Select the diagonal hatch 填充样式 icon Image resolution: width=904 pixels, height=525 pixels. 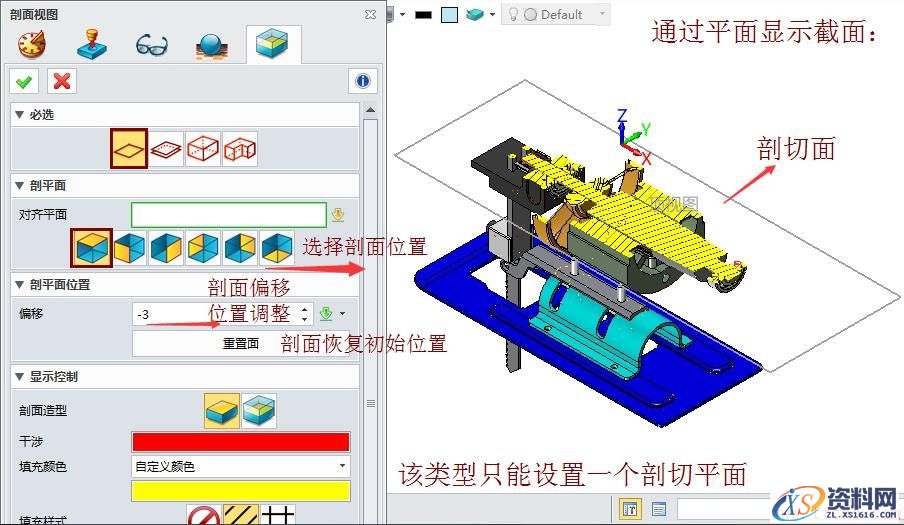tap(240, 516)
